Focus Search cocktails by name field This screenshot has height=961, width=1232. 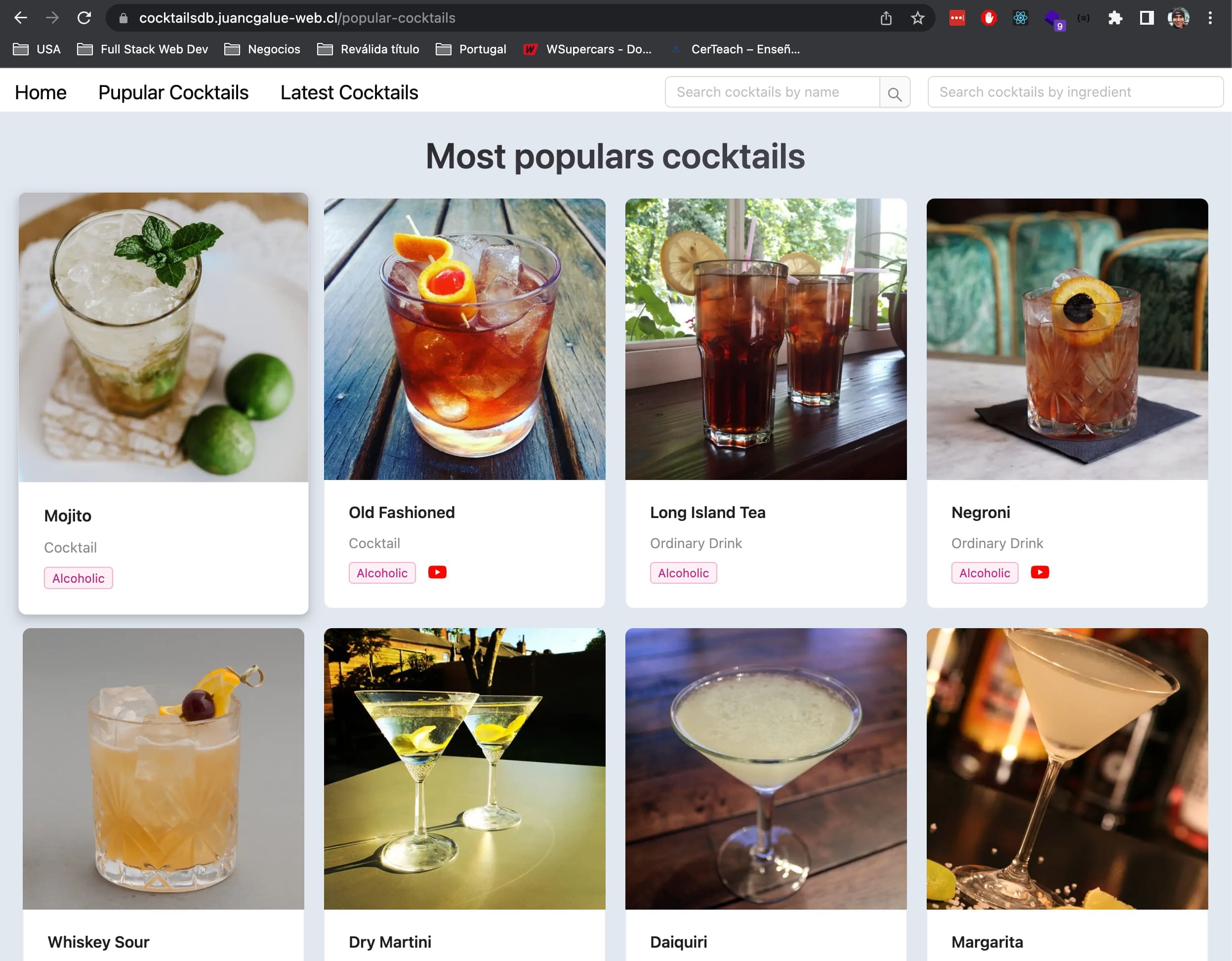pos(772,92)
